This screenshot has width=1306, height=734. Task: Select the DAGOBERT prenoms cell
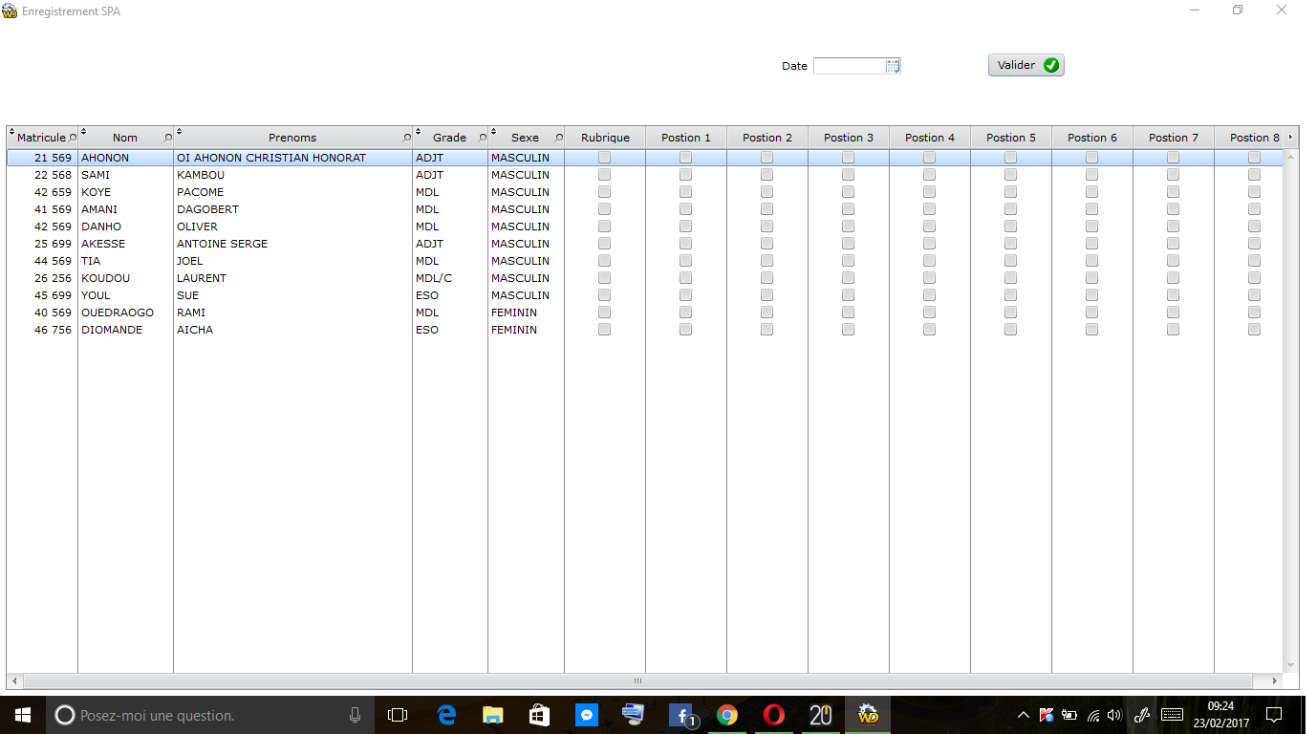292,209
